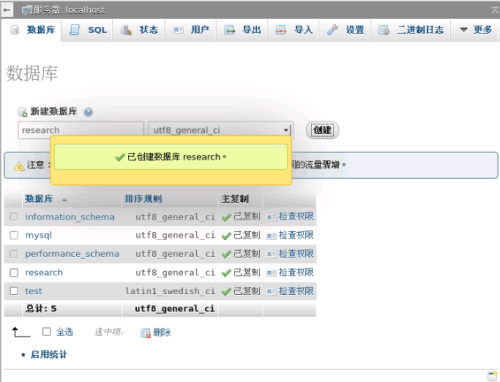This screenshot has width=500, height=382.
Task: Click the back arrow next to server title
Action: (7, 10)
